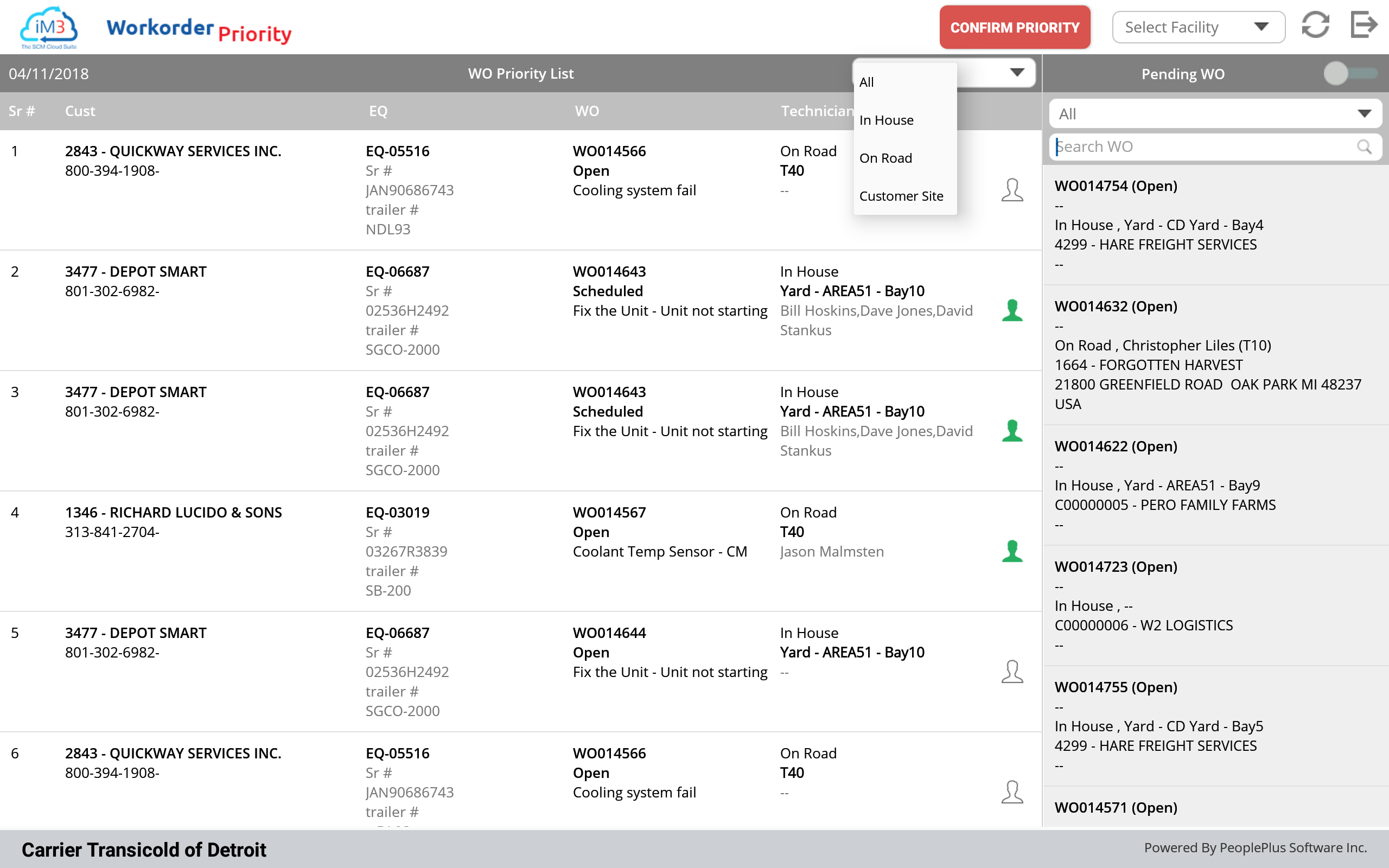This screenshot has height=868, width=1389.
Task: Click 'On Road , Christopher Liles (T10)' text
Action: 1163,346
